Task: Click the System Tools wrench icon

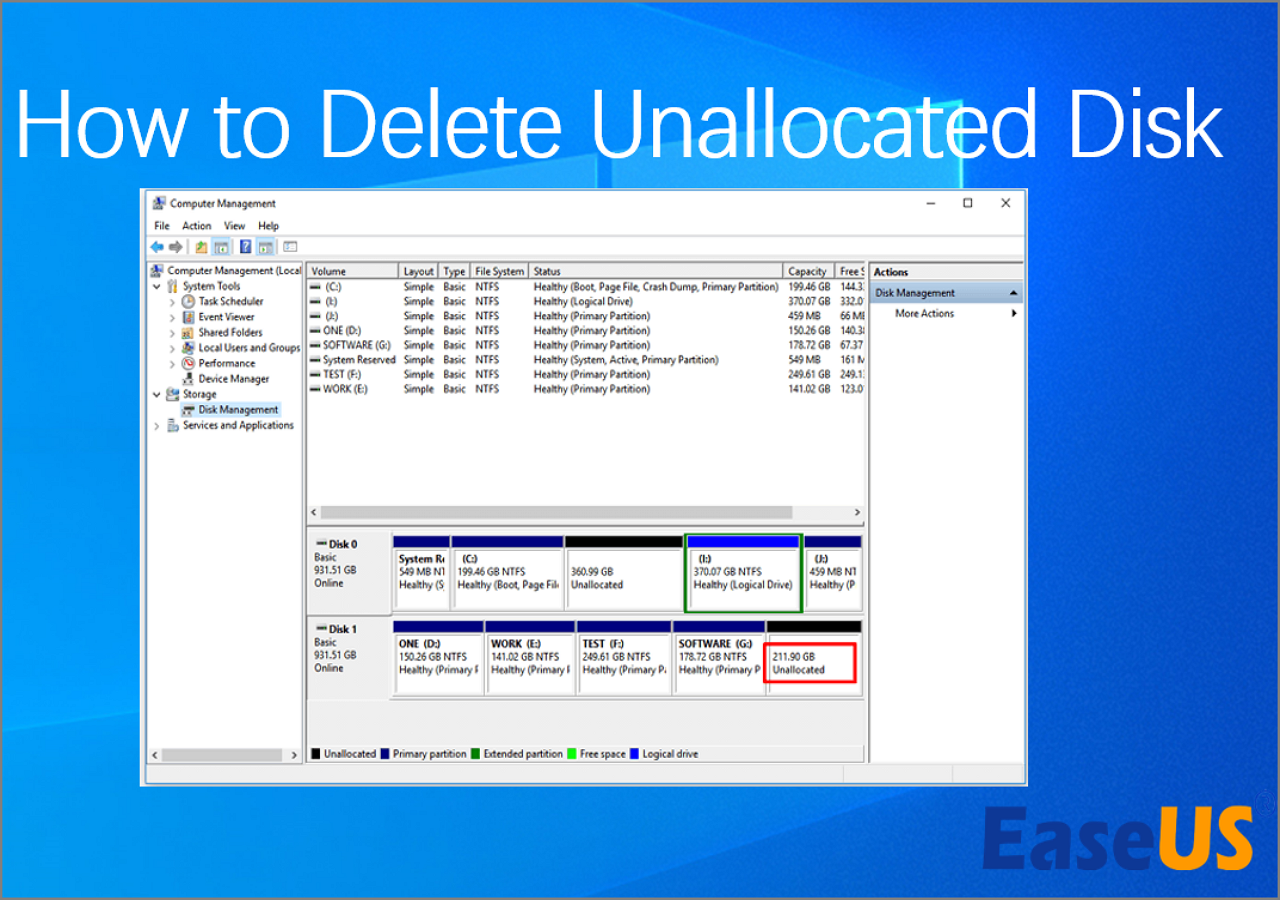Action: [x=172, y=286]
